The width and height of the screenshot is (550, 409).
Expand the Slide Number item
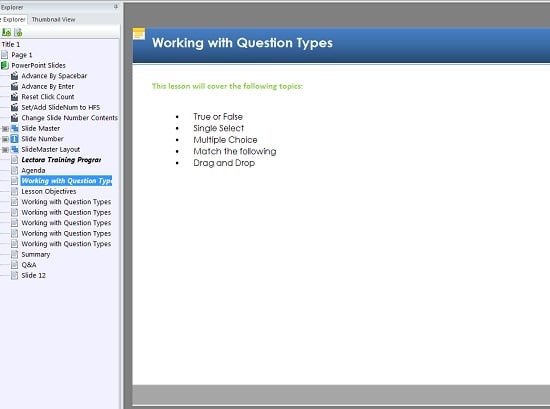5,139
